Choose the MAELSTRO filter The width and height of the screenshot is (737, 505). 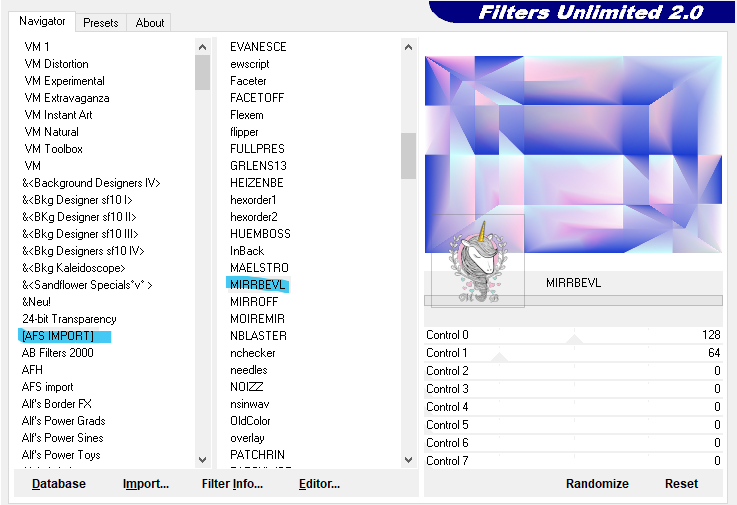[259, 268]
